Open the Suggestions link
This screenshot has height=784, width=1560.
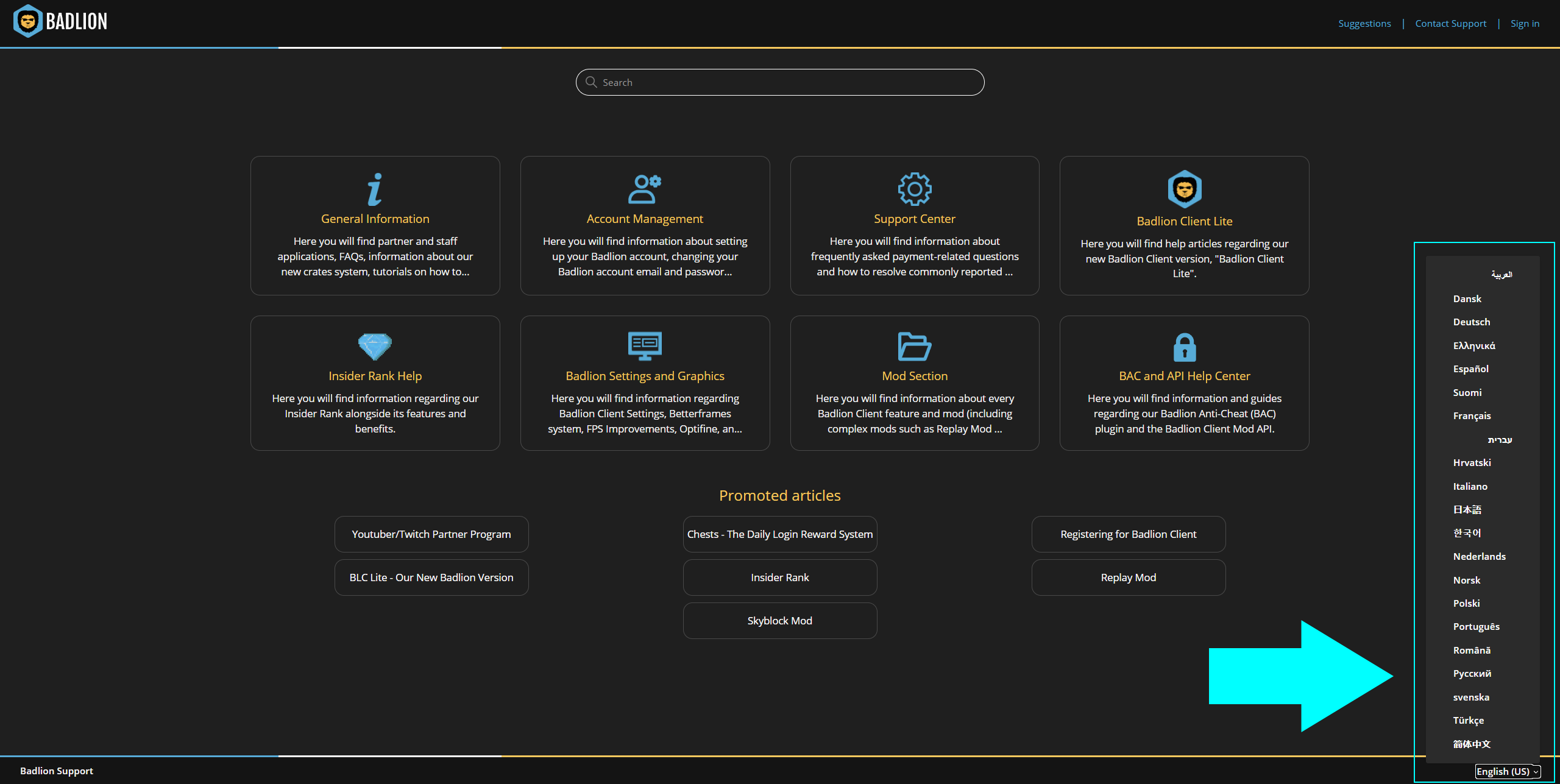1364,23
